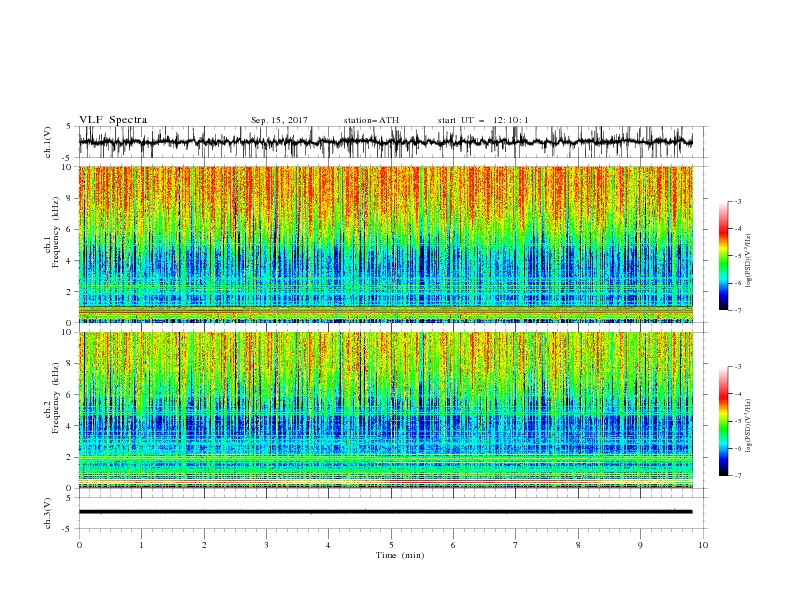Click the "-5" tick on ch.1 color bar

738,256
